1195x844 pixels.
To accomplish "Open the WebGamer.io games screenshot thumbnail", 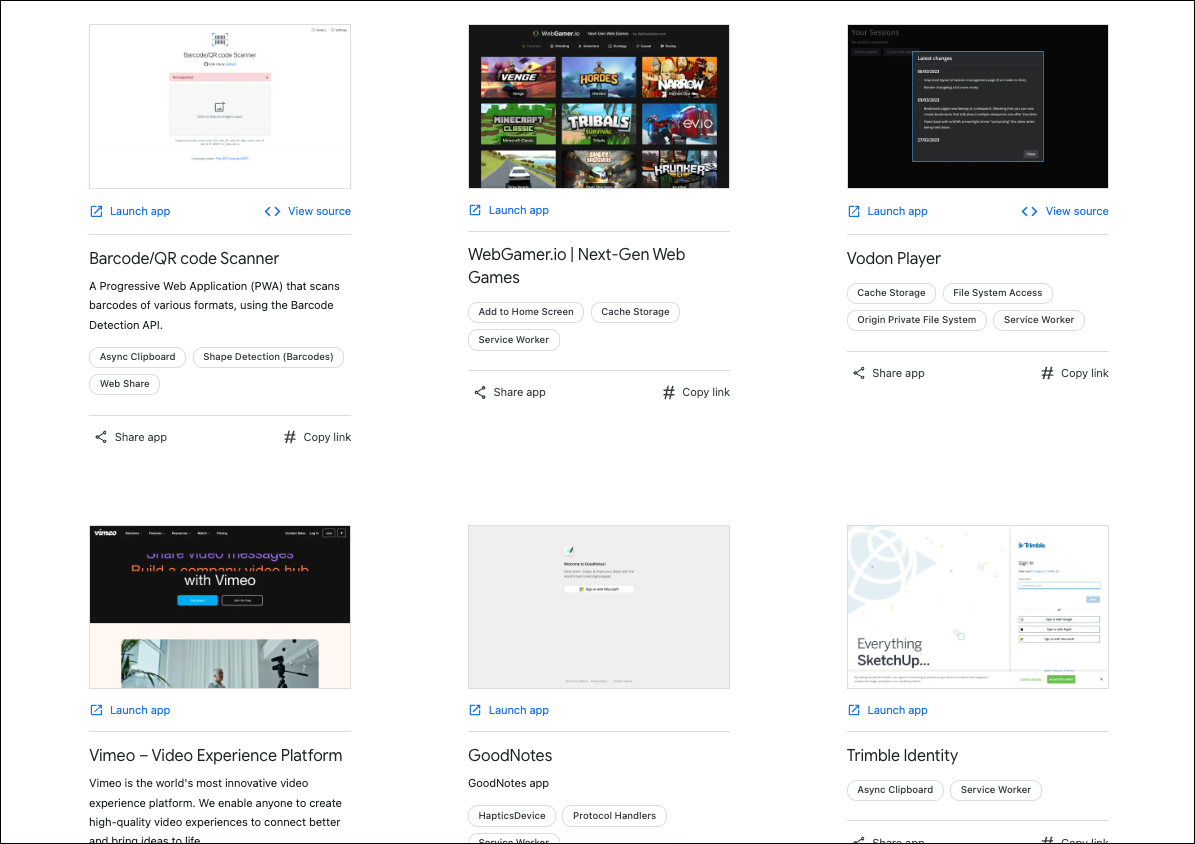I will (598, 106).
